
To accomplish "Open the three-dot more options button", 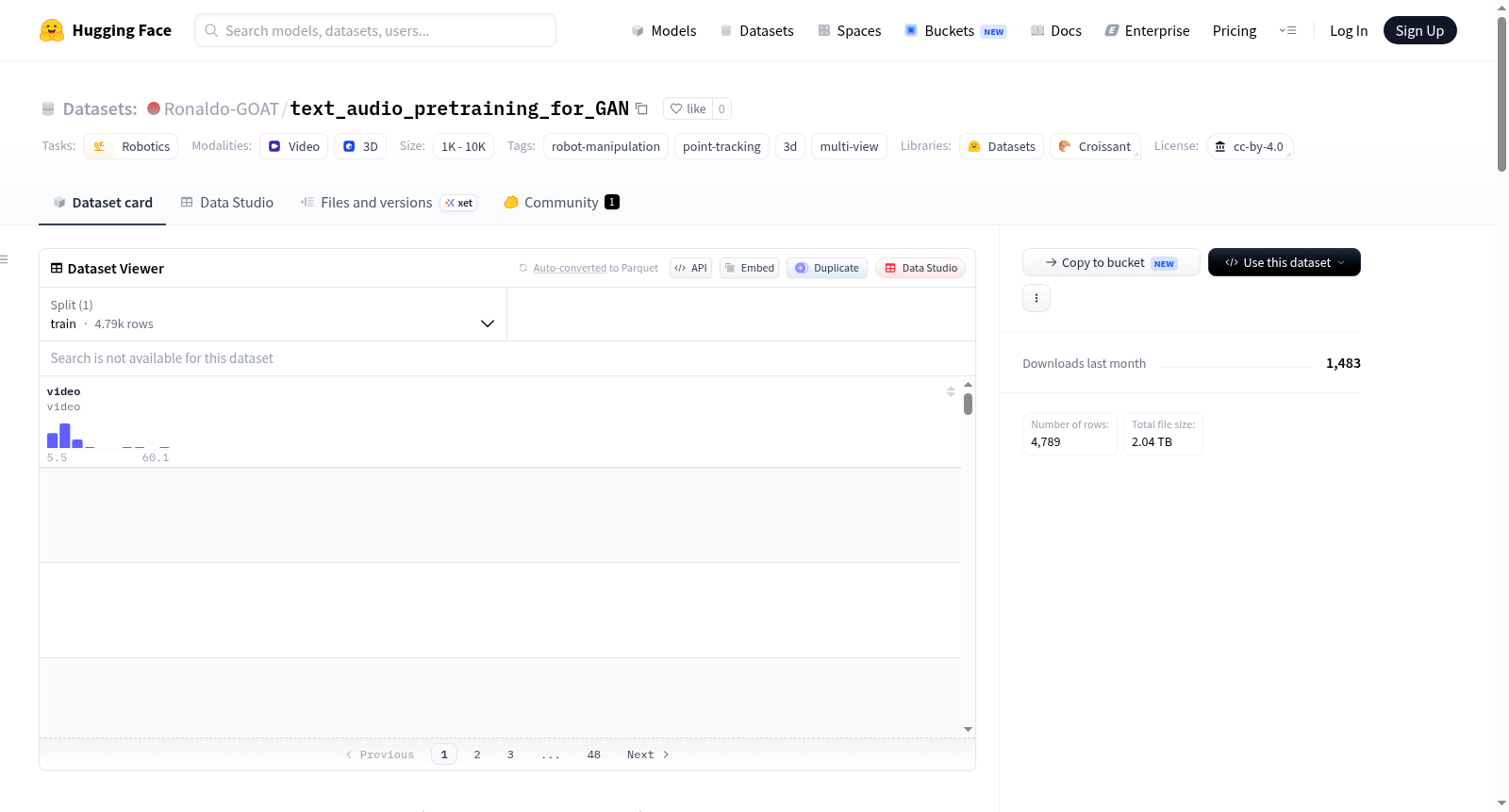I will click(x=1036, y=298).
